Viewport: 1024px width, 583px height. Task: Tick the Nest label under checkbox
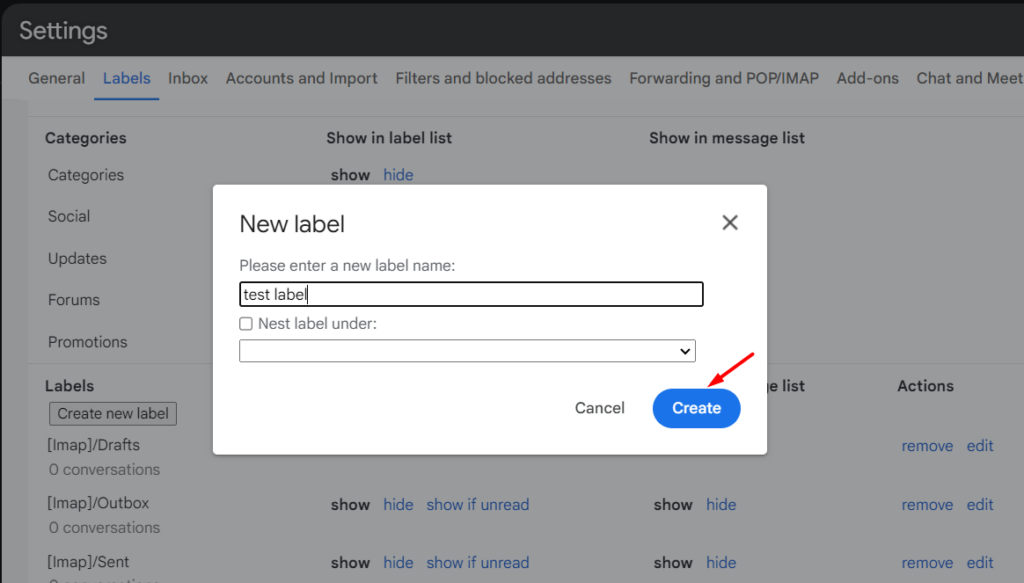click(x=246, y=324)
